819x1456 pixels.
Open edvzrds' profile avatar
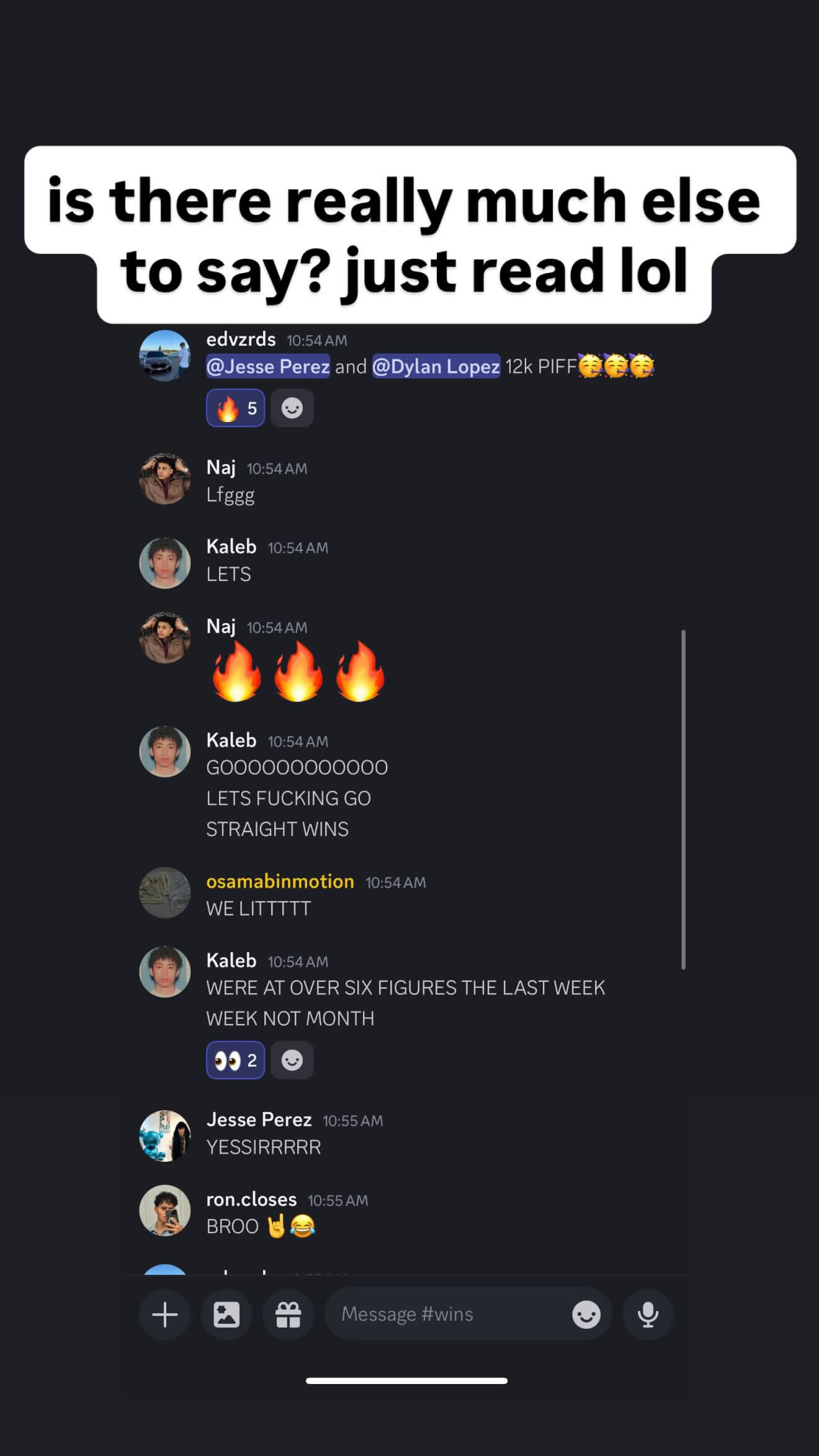(x=164, y=356)
